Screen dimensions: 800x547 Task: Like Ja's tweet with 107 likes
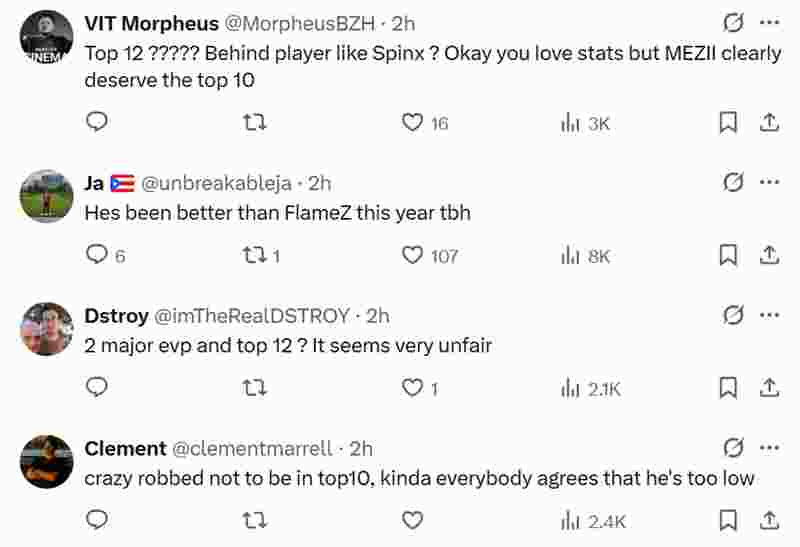(412, 255)
